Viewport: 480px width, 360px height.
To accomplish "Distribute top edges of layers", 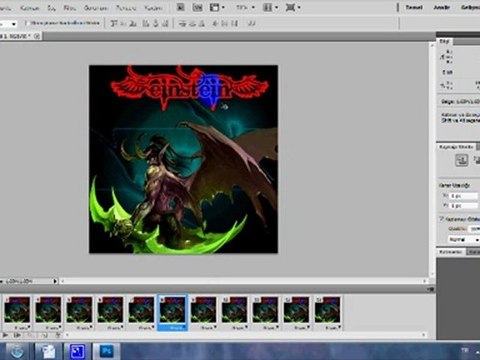I will pyautogui.click(x=182, y=23).
